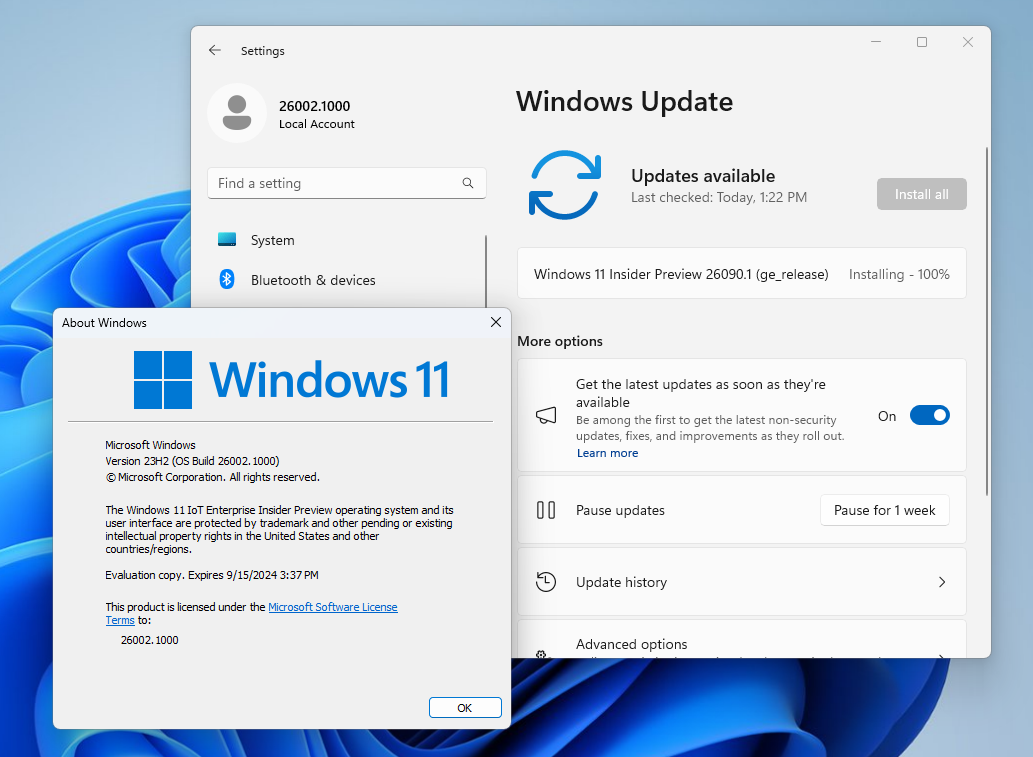Close the About Windows dialog
The image size is (1033, 757).
[x=496, y=322]
